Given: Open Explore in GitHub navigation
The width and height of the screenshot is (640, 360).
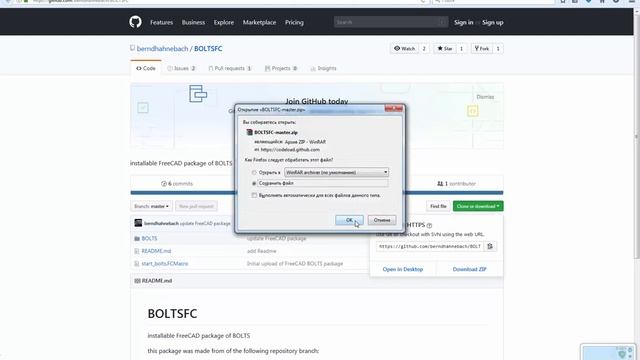Looking at the screenshot, I should pyautogui.click(x=224, y=22).
